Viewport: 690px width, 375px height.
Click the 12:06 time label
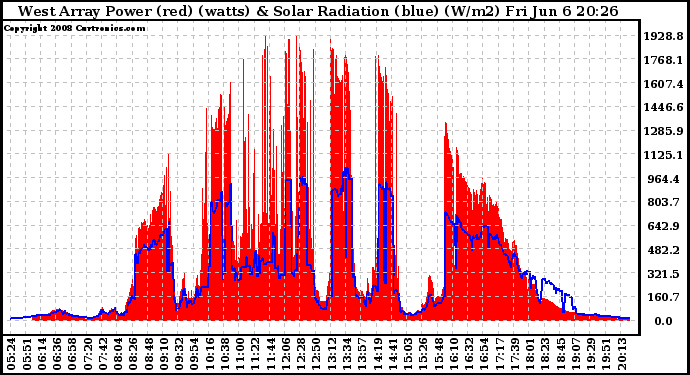point(286,354)
